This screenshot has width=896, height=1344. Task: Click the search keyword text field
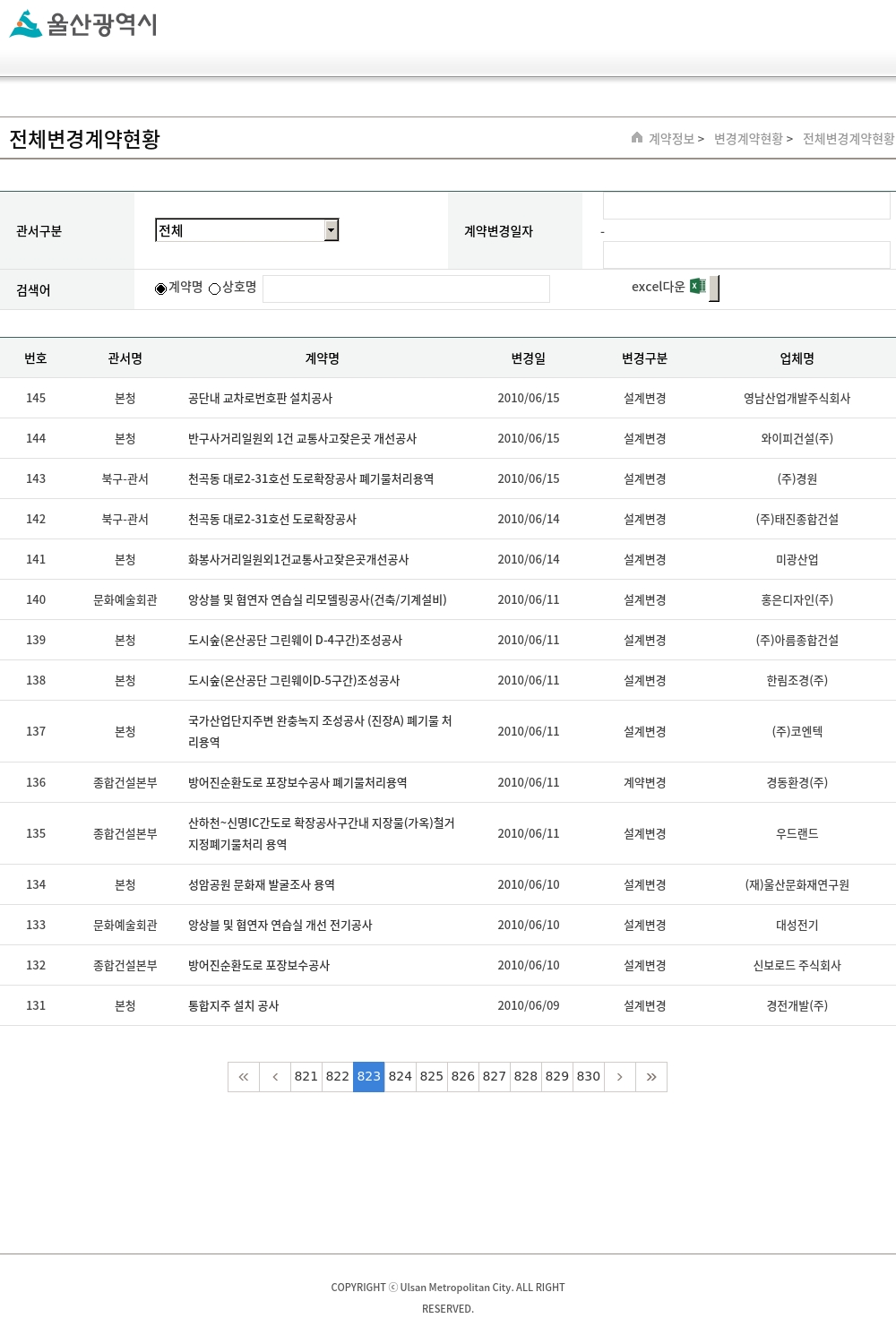(x=406, y=289)
